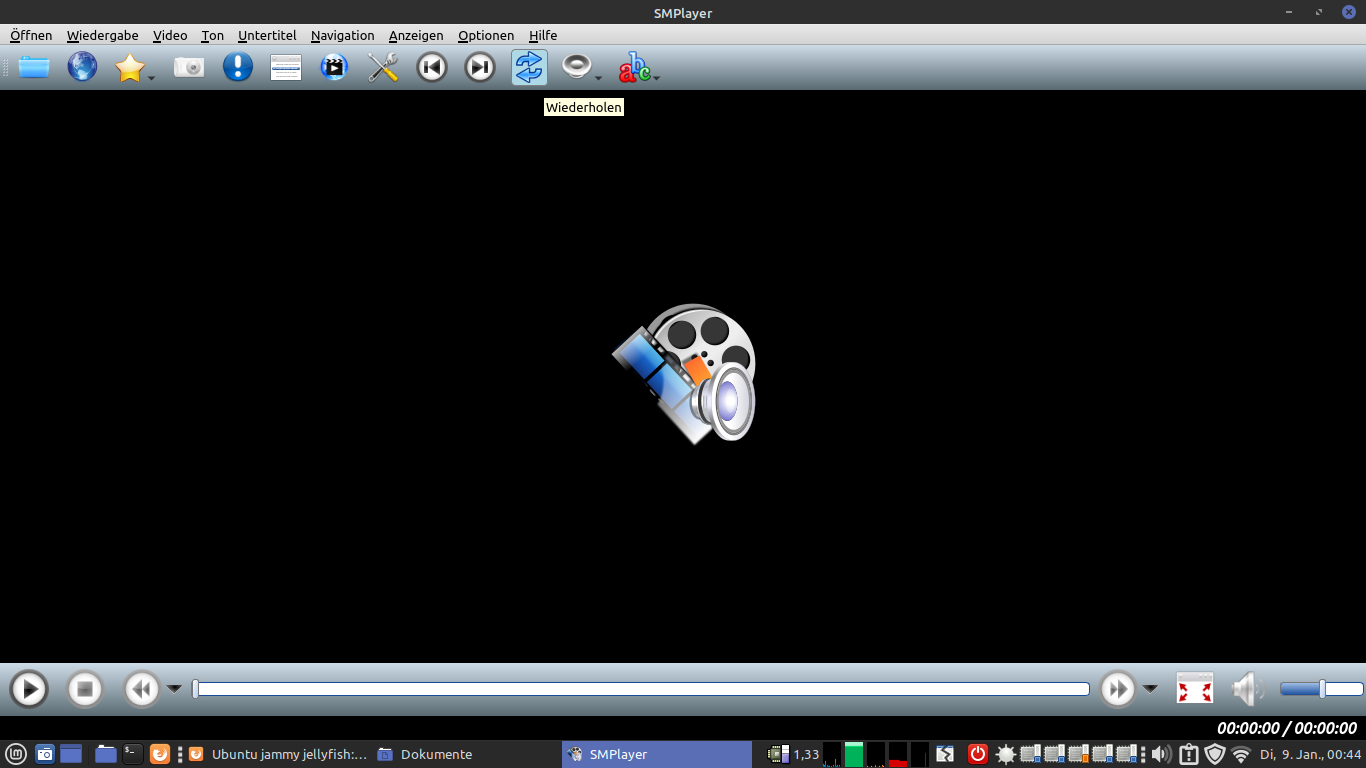The width and height of the screenshot is (1366, 768).
Task: Open the Wi-Fi network tray icon
Action: 1241,754
